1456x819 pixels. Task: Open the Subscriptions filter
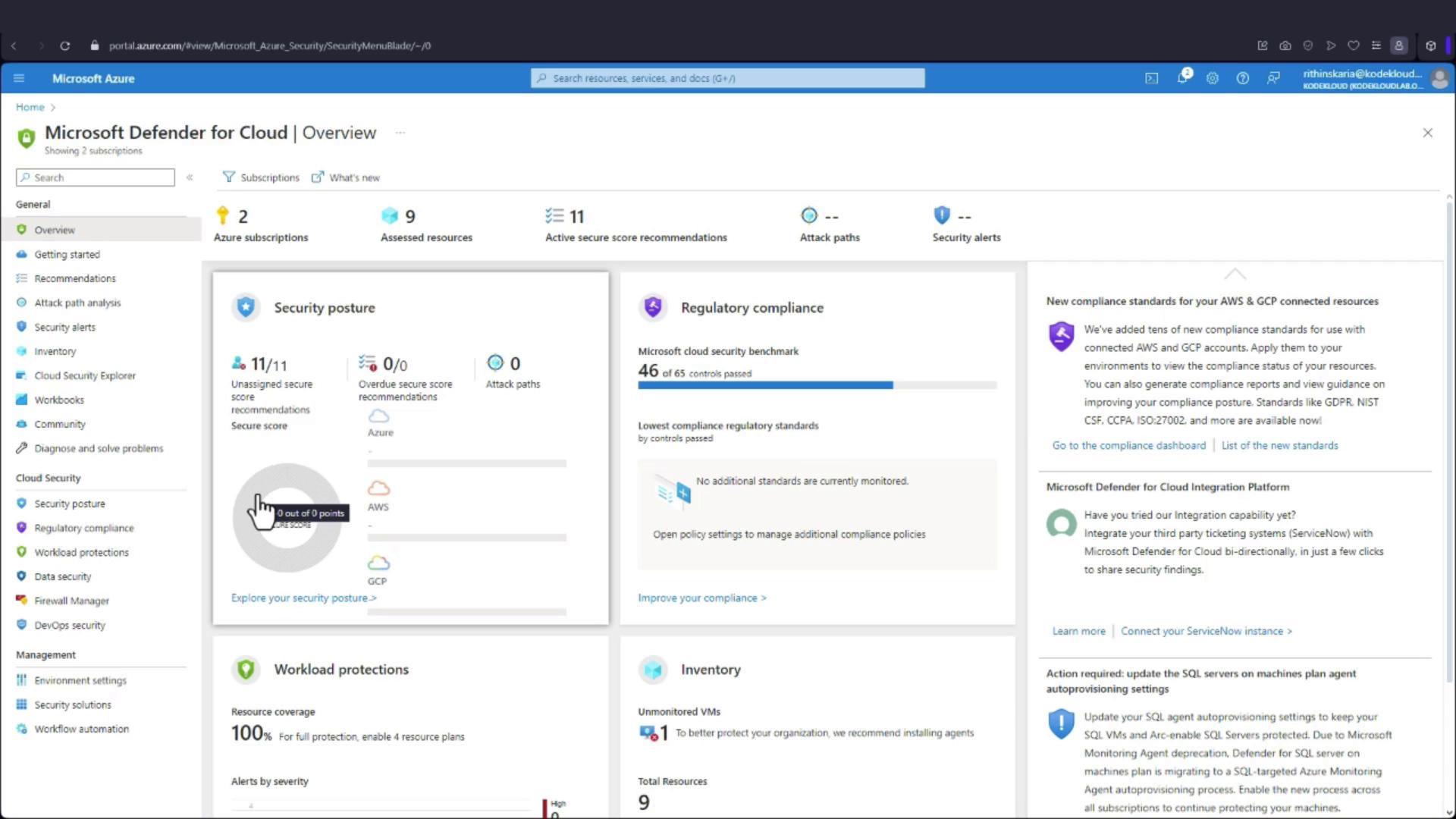[x=261, y=177]
